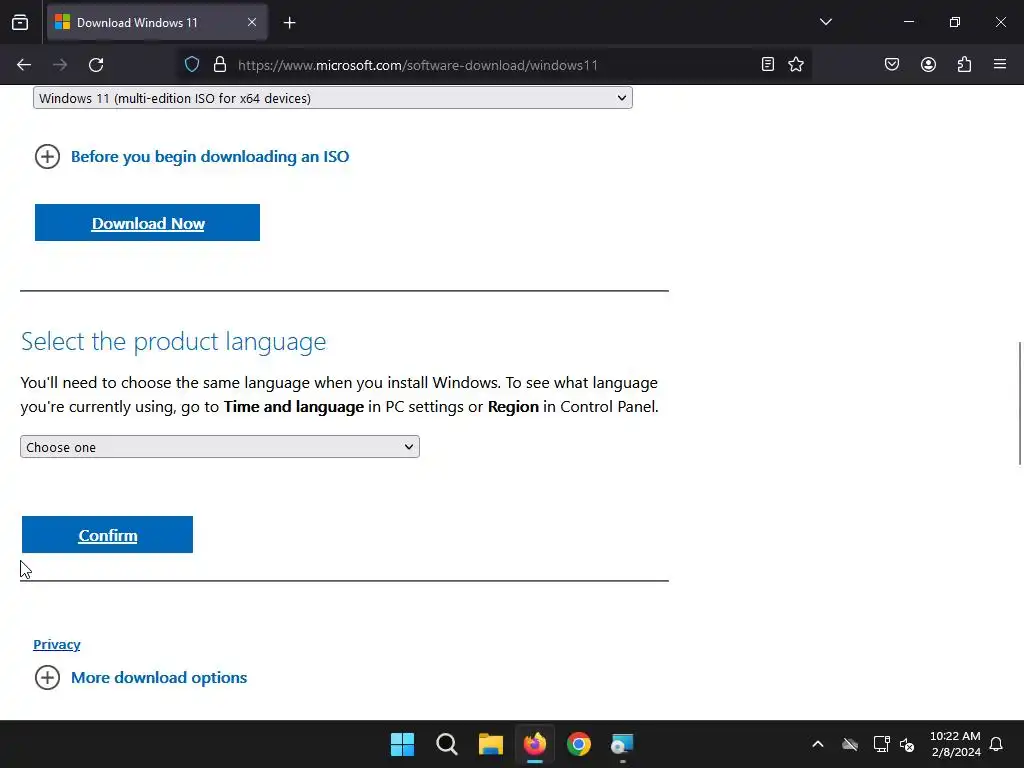Screen dimensions: 1024x768
Task: Select the Download Windows 11 tab
Action: 157,23
